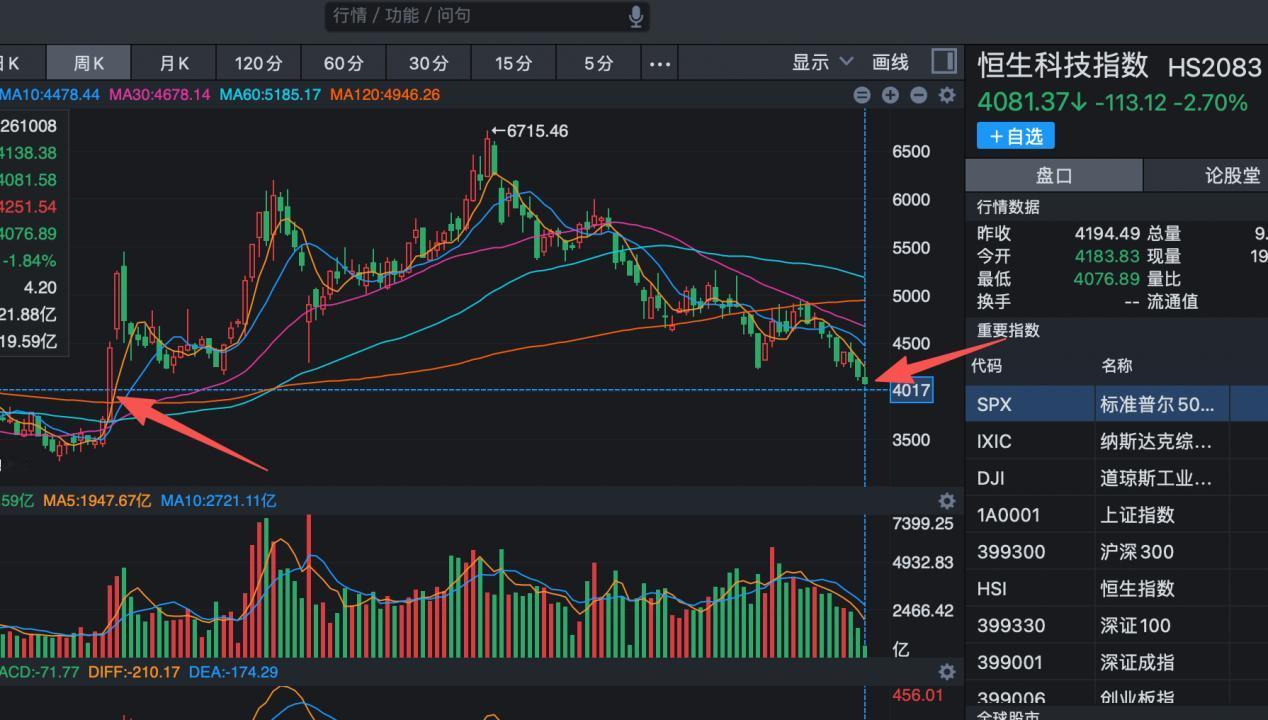
Task: Select the 60分 timeframe tab
Action: pyautogui.click(x=344, y=63)
